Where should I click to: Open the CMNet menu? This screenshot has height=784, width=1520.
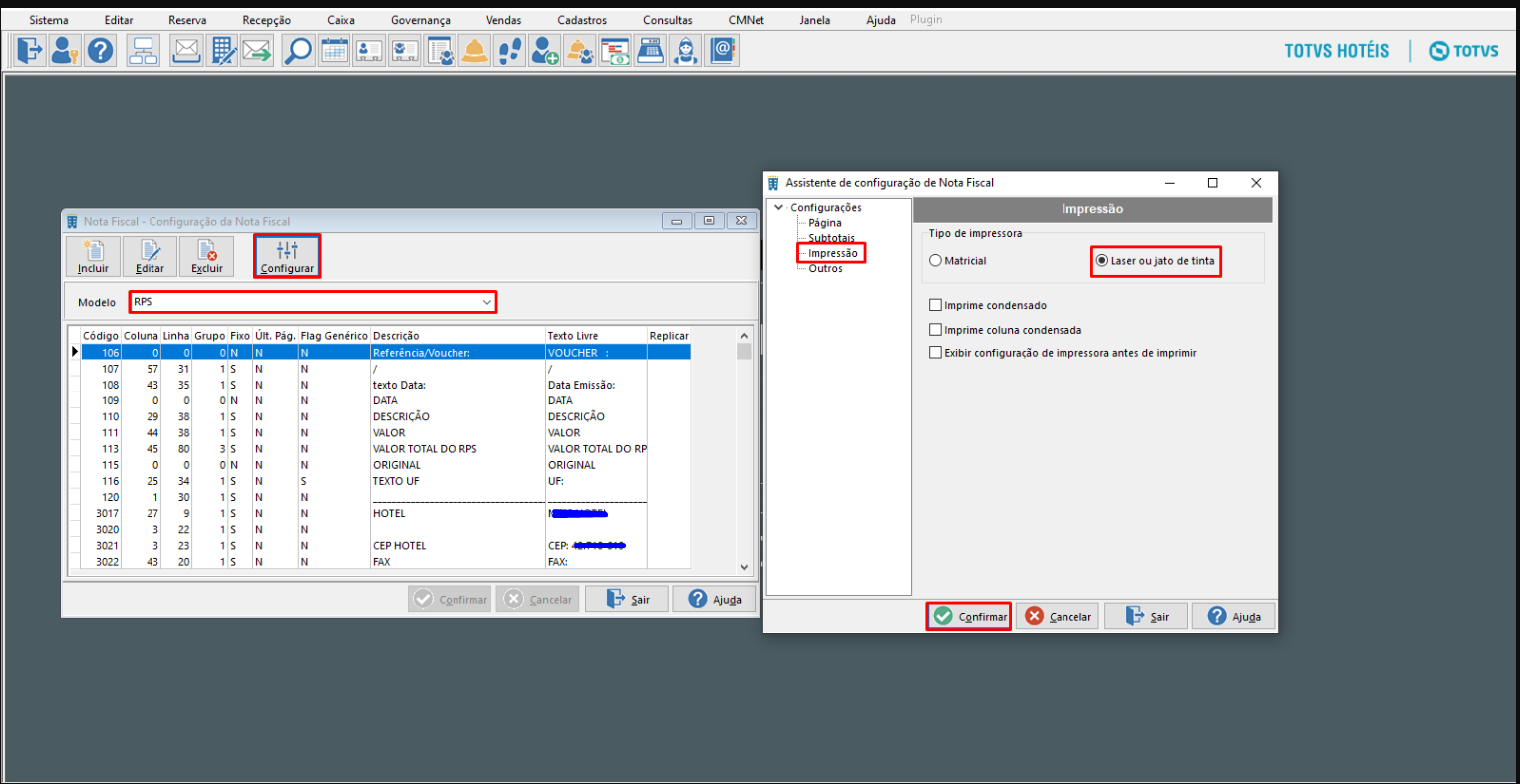click(746, 20)
